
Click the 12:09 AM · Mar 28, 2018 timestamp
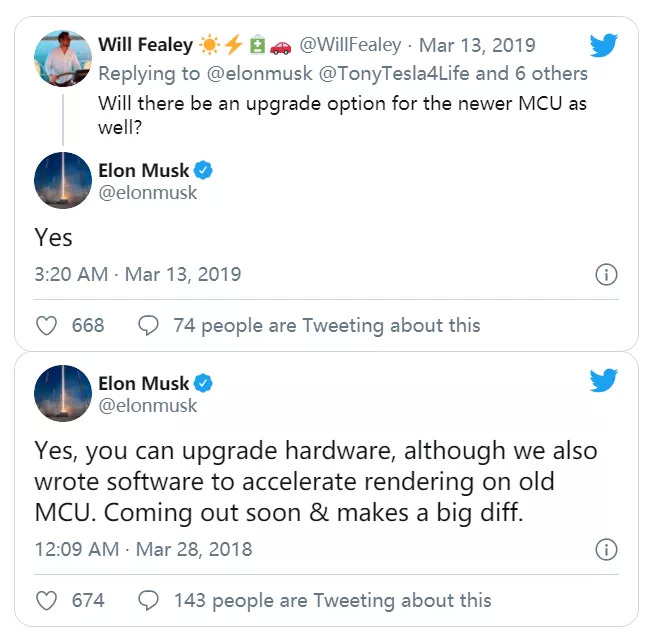[143, 549]
